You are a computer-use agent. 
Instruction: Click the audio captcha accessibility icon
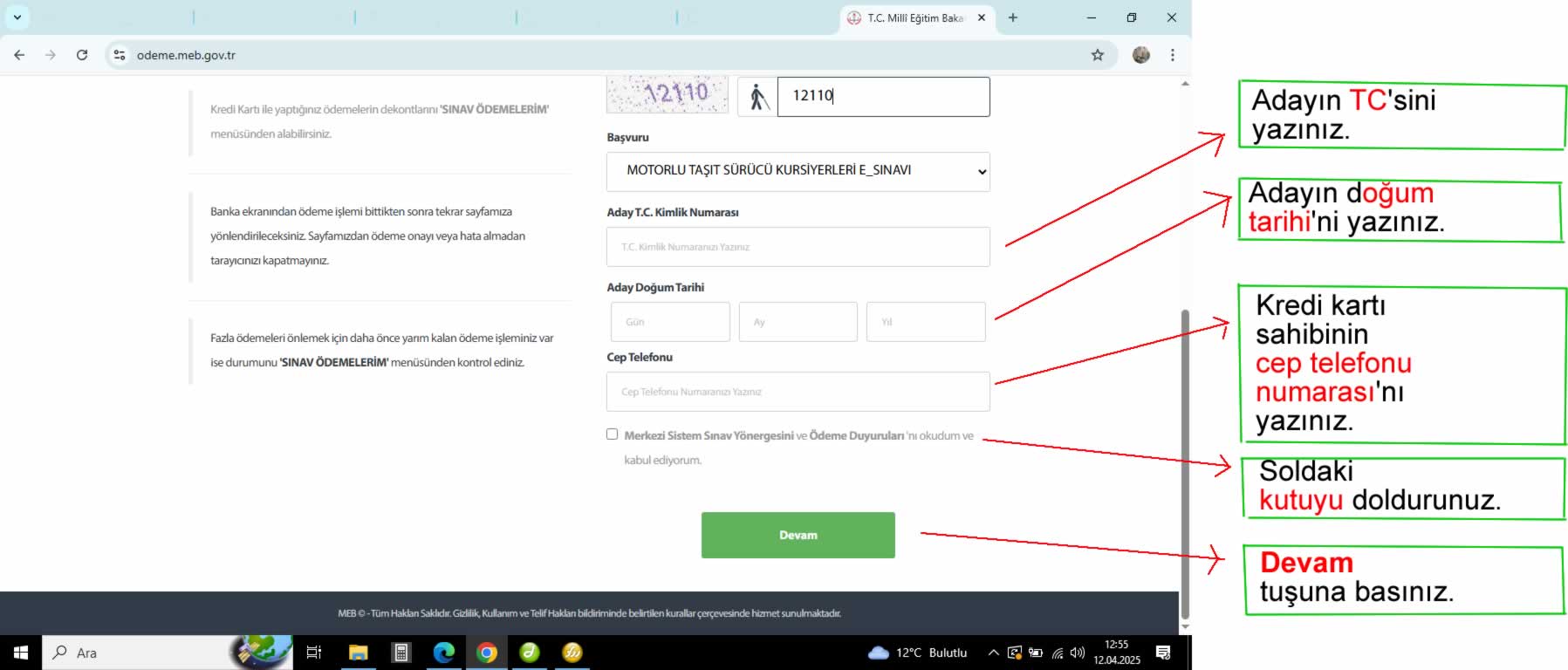[757, 97]
